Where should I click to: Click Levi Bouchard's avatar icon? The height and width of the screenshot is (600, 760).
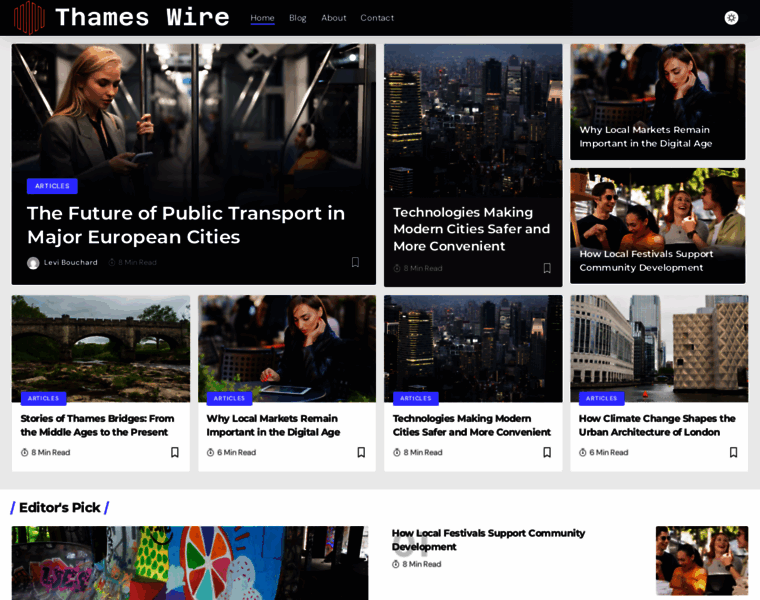click(x=33, y=263)
